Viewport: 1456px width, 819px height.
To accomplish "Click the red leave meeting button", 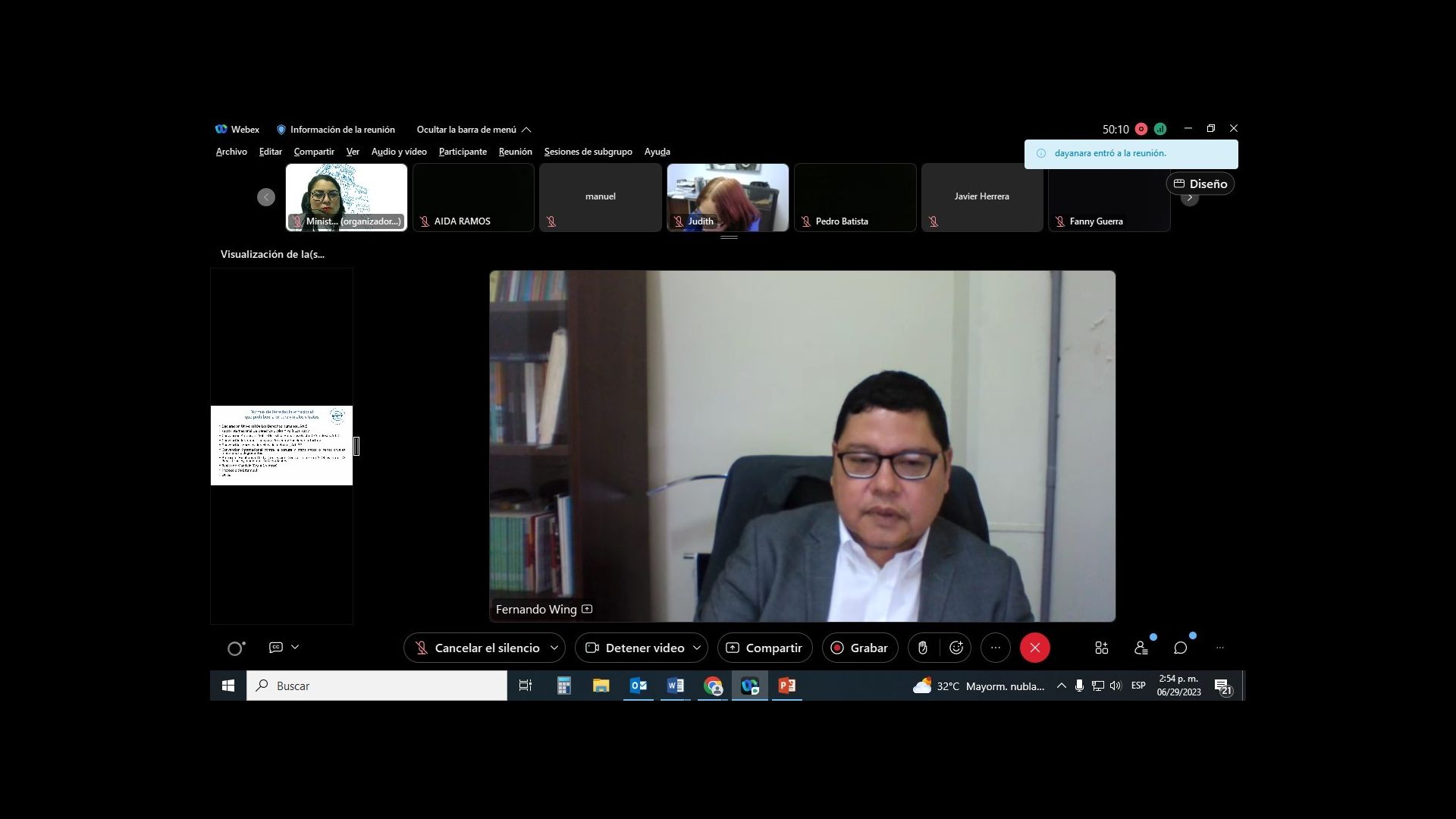I will pyautogui.click(x=1034, y=648).
